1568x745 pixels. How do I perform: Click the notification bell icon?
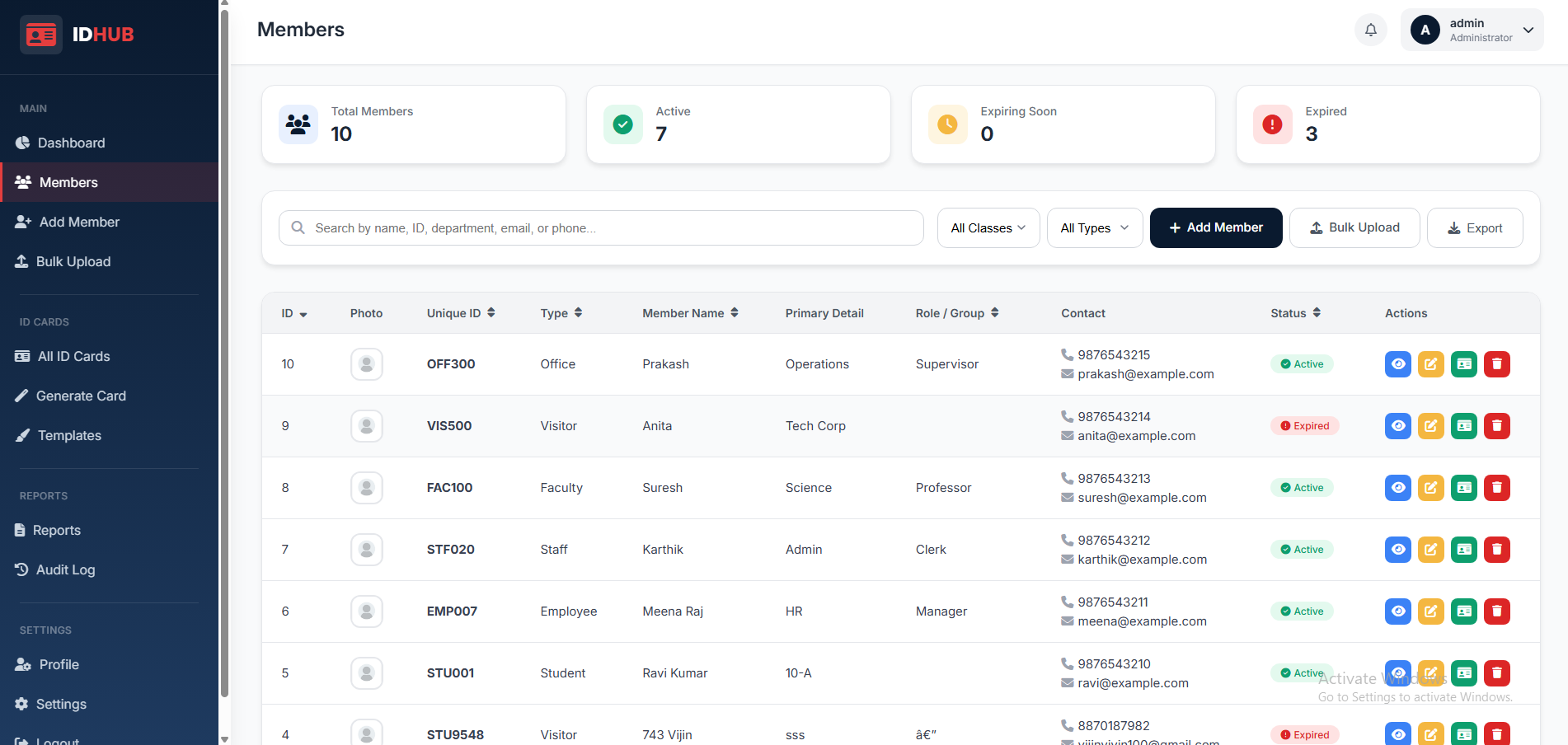[x=1370, y=30]
